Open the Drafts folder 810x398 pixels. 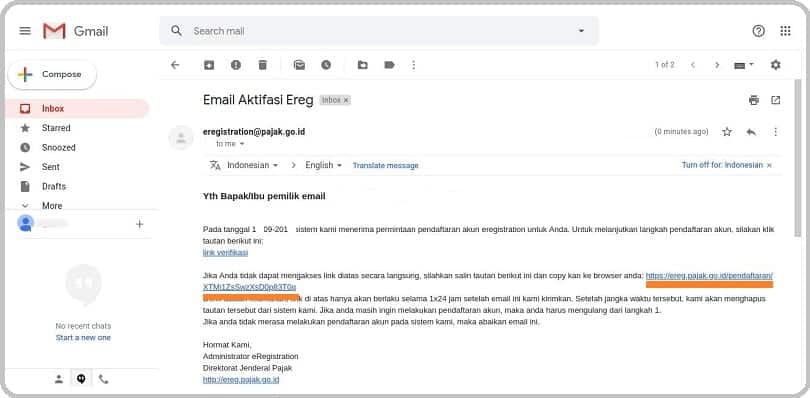point(54,186)
